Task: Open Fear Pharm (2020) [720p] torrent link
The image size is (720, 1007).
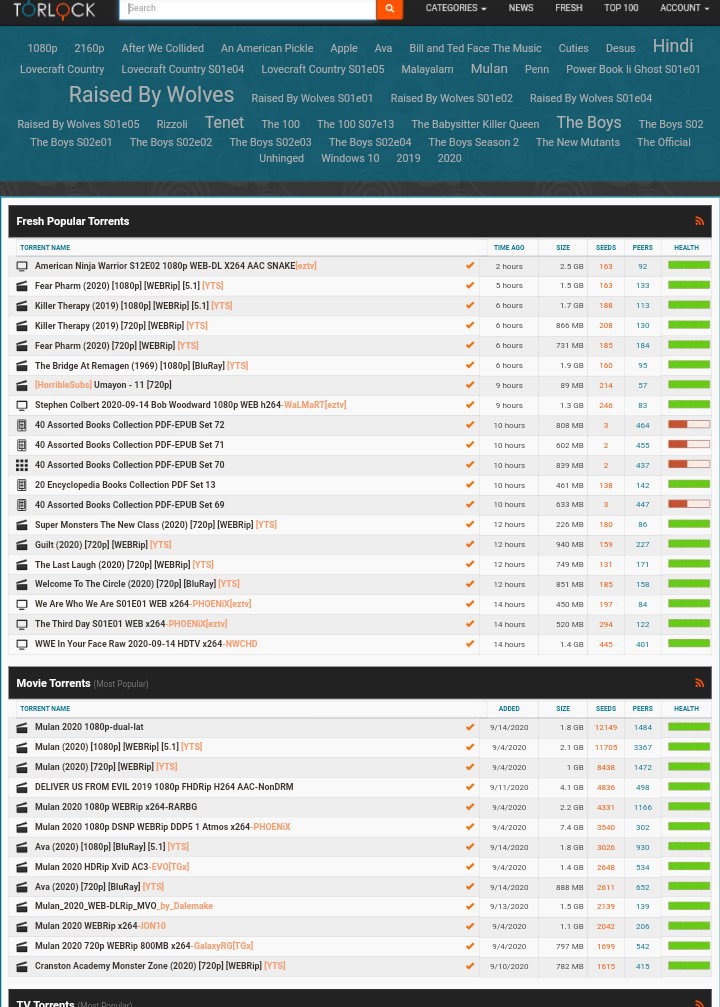Action: (x=116, y=346)
